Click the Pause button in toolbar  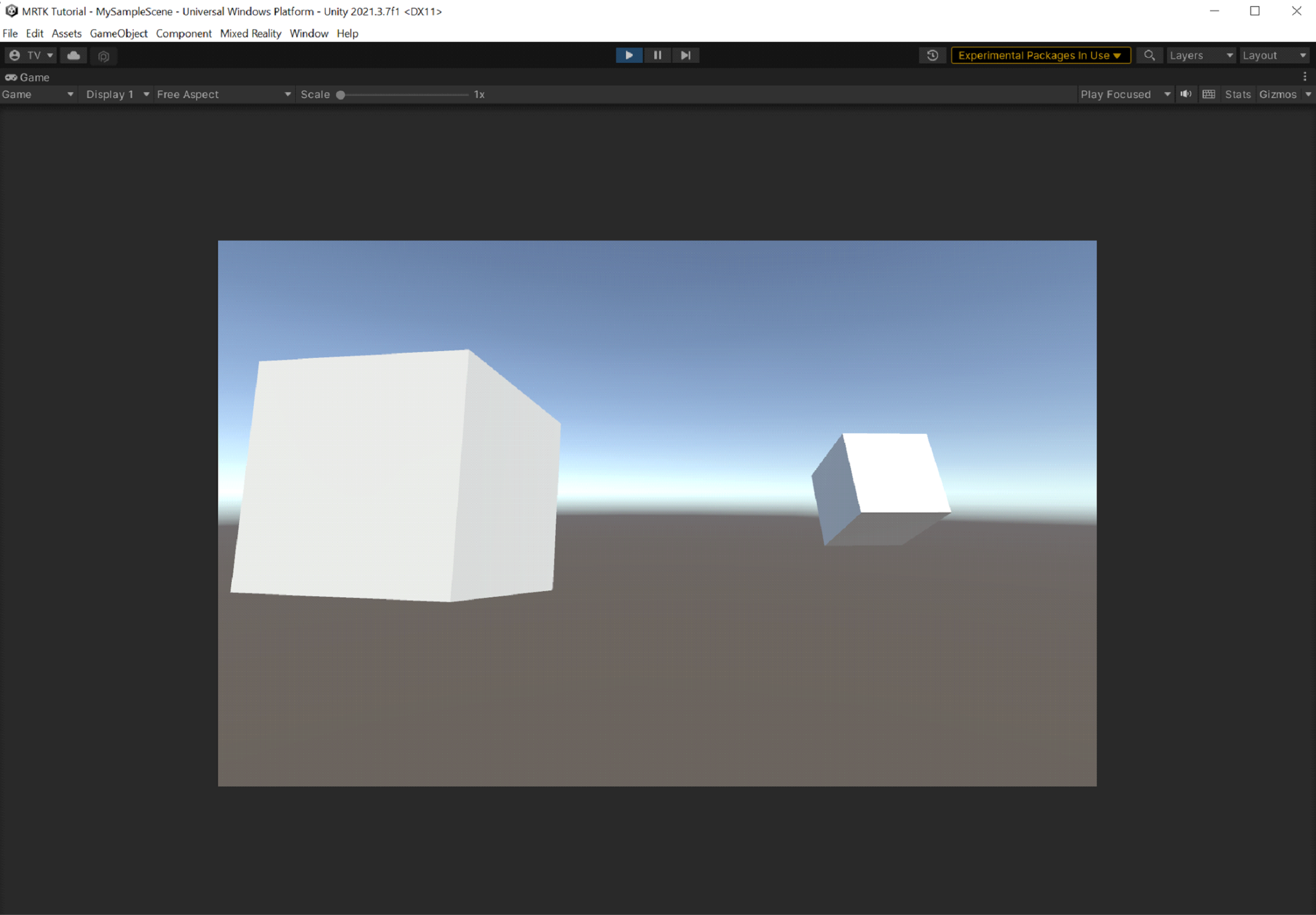658,55
